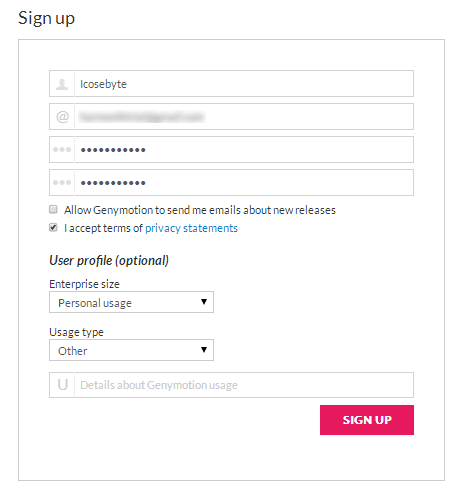Click the dots icon beside confirm password field
466x501 pixels.
[x=62, y=183]
